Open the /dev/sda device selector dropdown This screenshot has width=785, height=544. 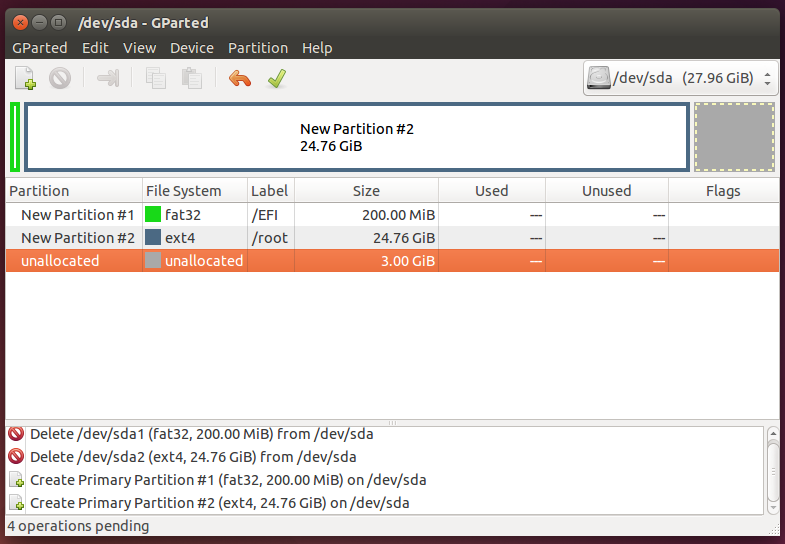[680, 78]
